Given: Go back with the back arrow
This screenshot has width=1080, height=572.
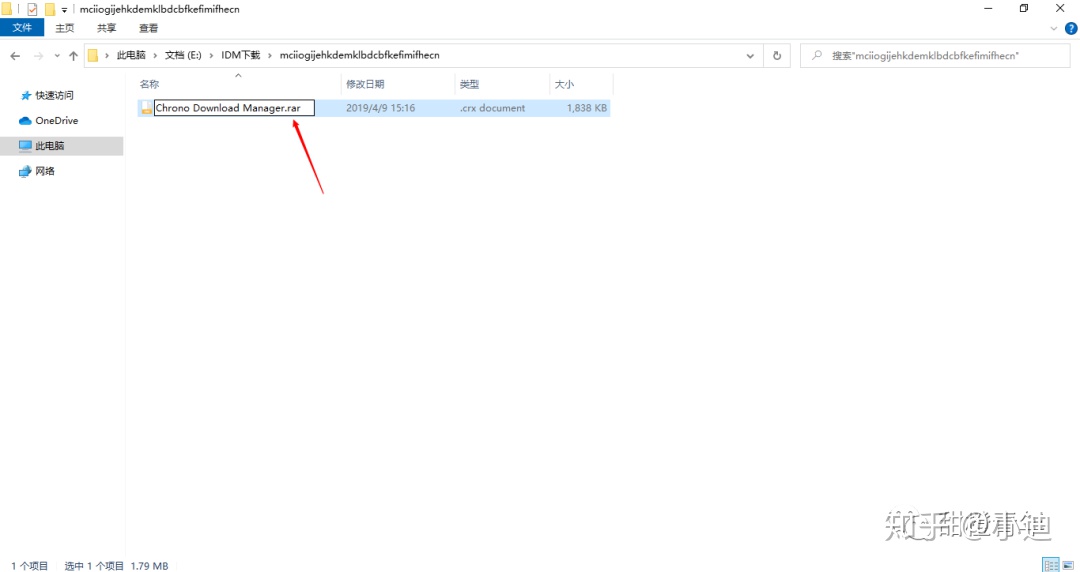Looking at the screenshot, I should (x=15, y=56).
